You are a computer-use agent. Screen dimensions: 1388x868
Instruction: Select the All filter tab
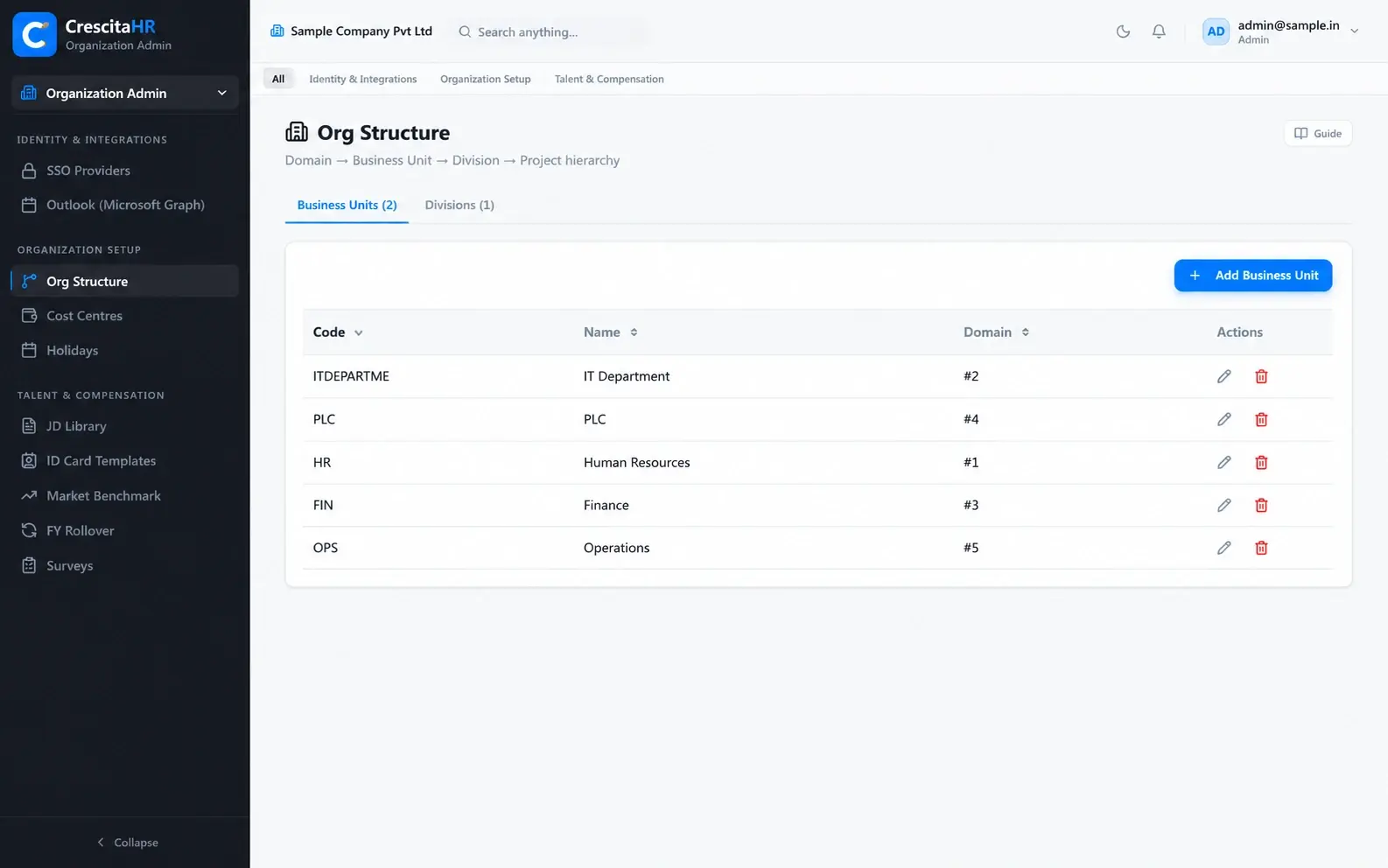tap(278, 79)
